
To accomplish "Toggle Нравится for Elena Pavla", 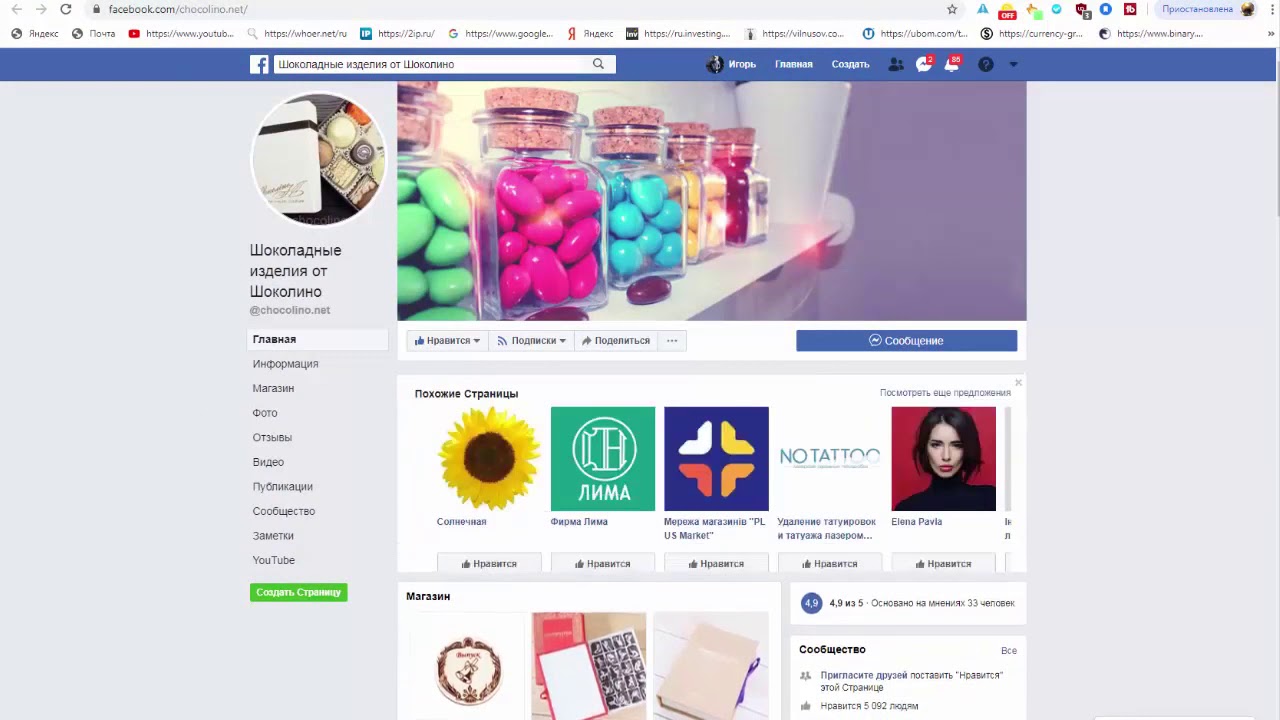I will (x=943, y=563).
